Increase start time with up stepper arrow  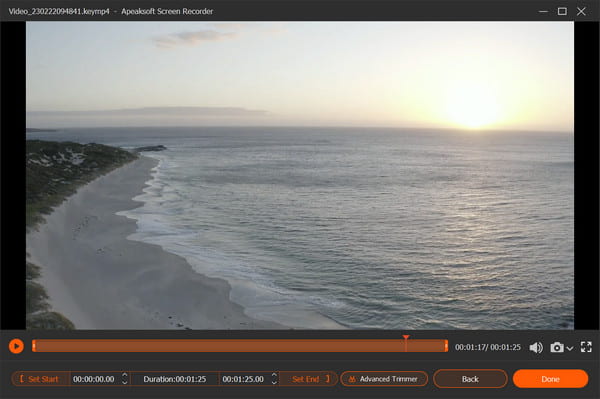click(124, 375)
